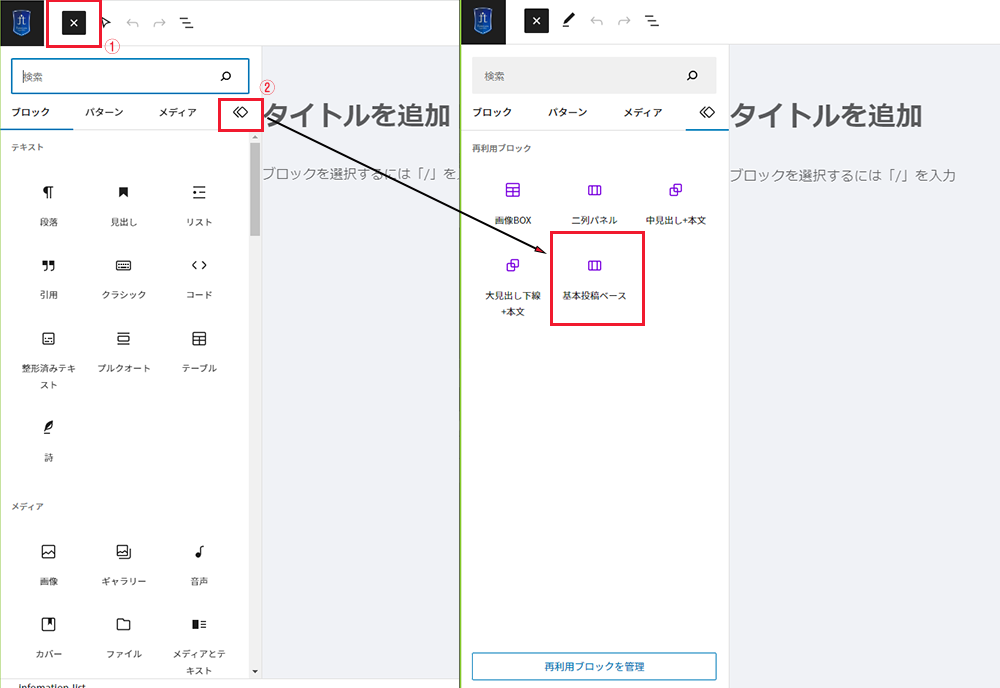
Task: Insert the 段落 paragraph block
Action: pyautogui.click(x=48, y=205)
